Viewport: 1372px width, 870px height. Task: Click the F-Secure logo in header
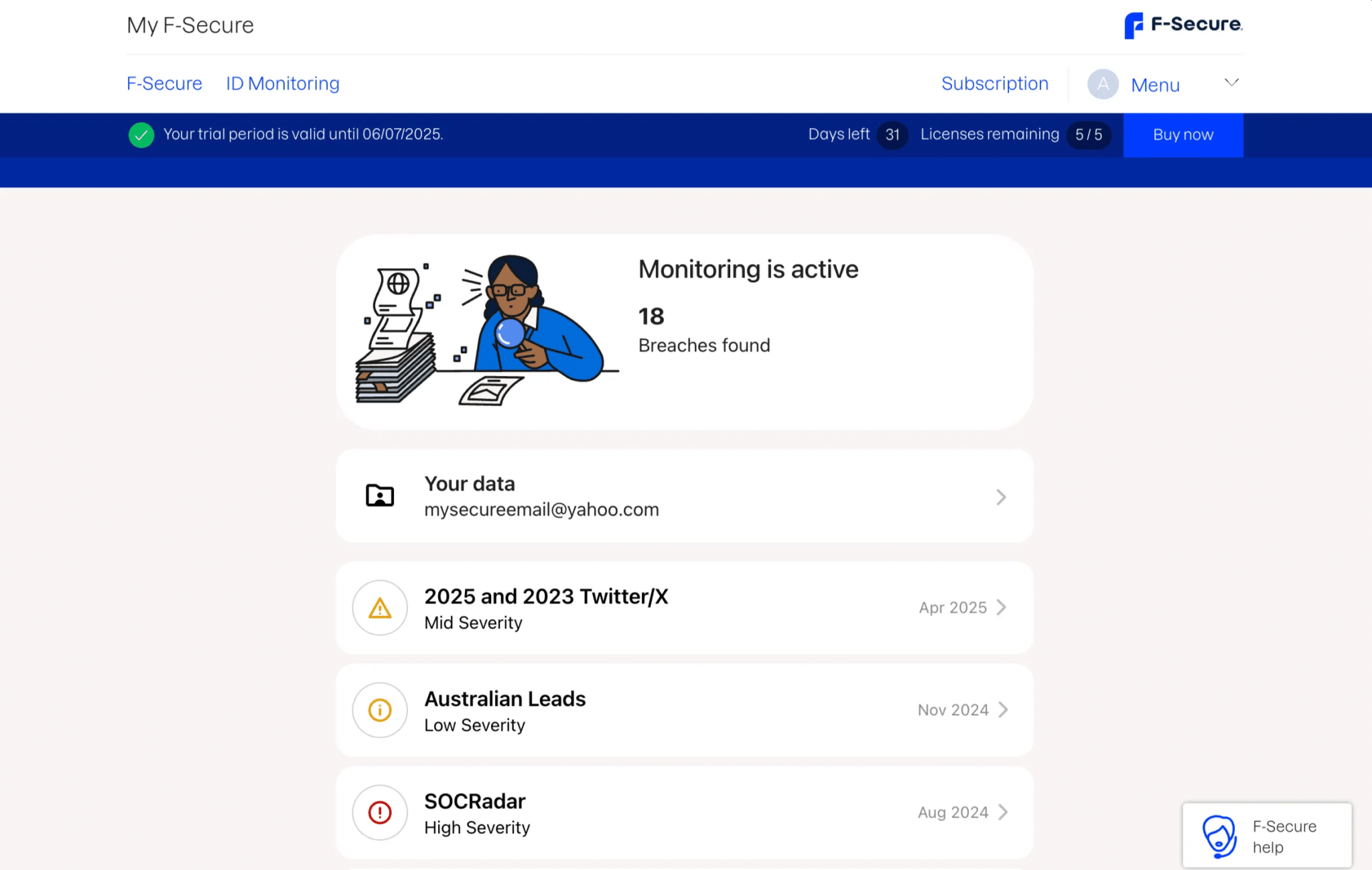(x=1182, y=25)
